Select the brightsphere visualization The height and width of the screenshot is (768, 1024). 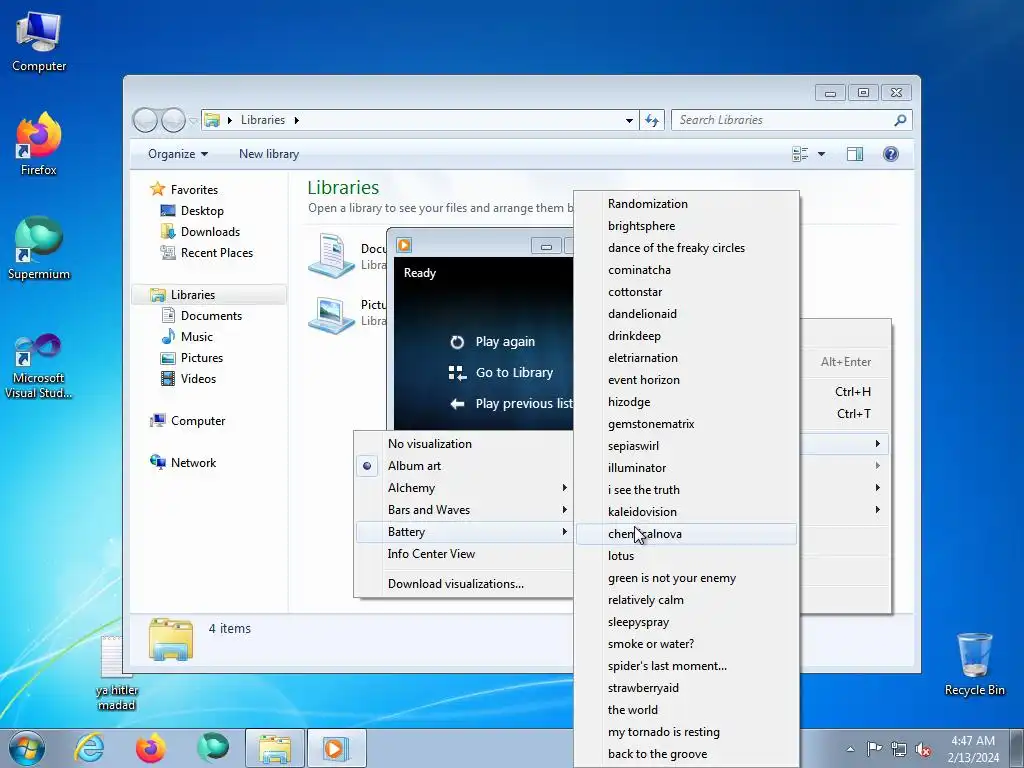[686, 226]
